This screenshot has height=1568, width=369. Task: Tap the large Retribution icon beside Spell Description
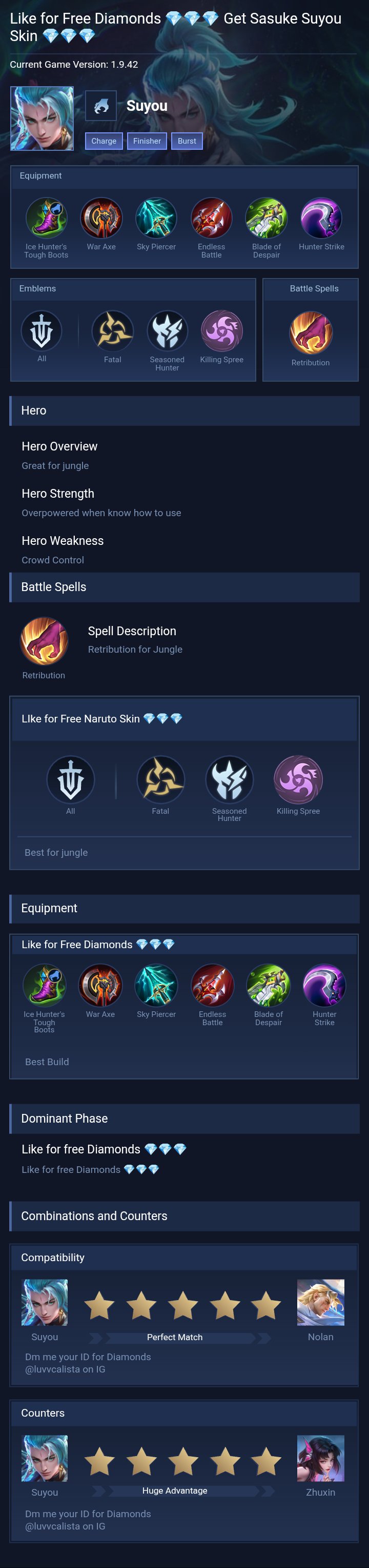(x=44, y=641)
